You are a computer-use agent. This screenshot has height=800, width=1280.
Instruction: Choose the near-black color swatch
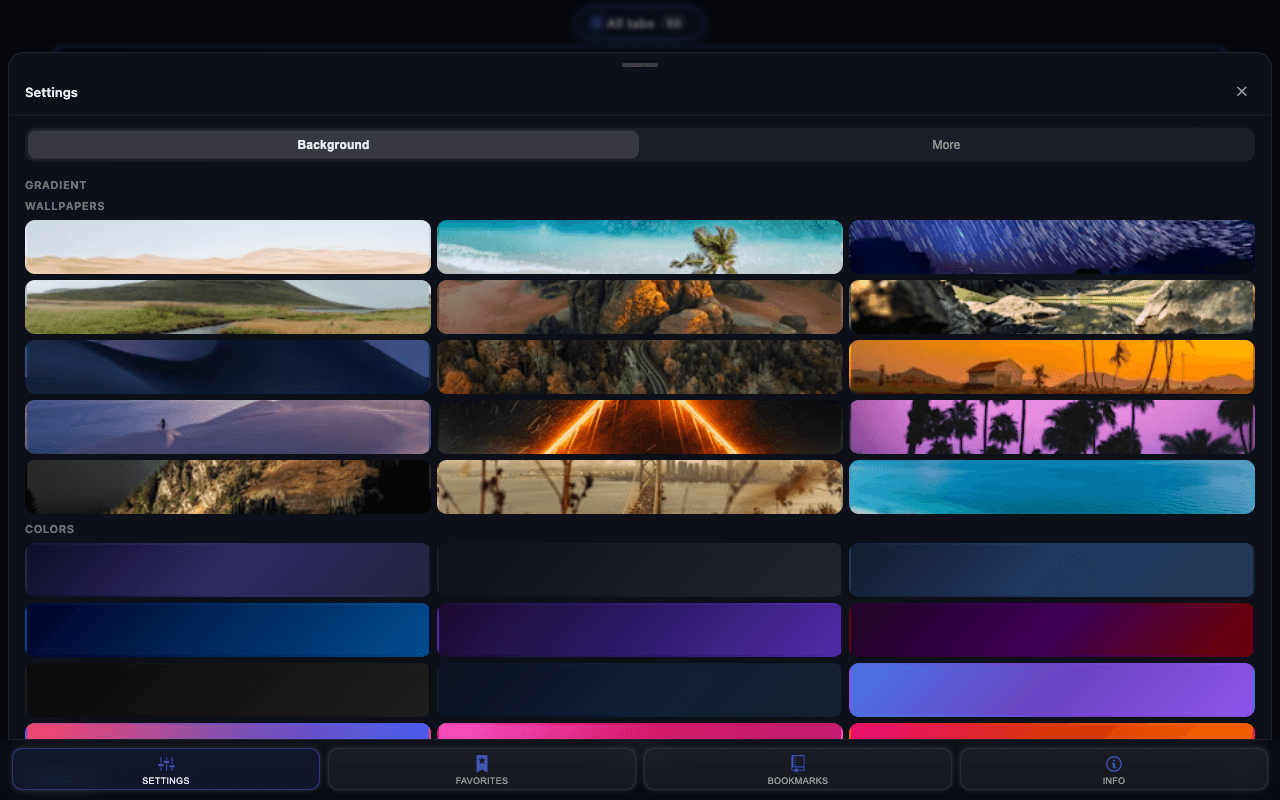point(228,690)
